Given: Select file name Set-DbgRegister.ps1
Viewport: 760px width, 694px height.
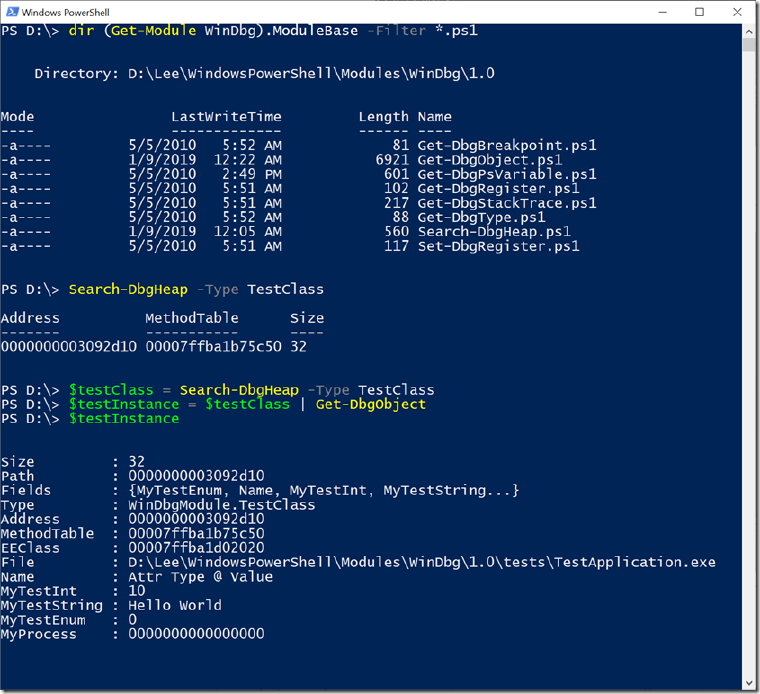Looking at the screenshot, I should [x=498, y=246].
